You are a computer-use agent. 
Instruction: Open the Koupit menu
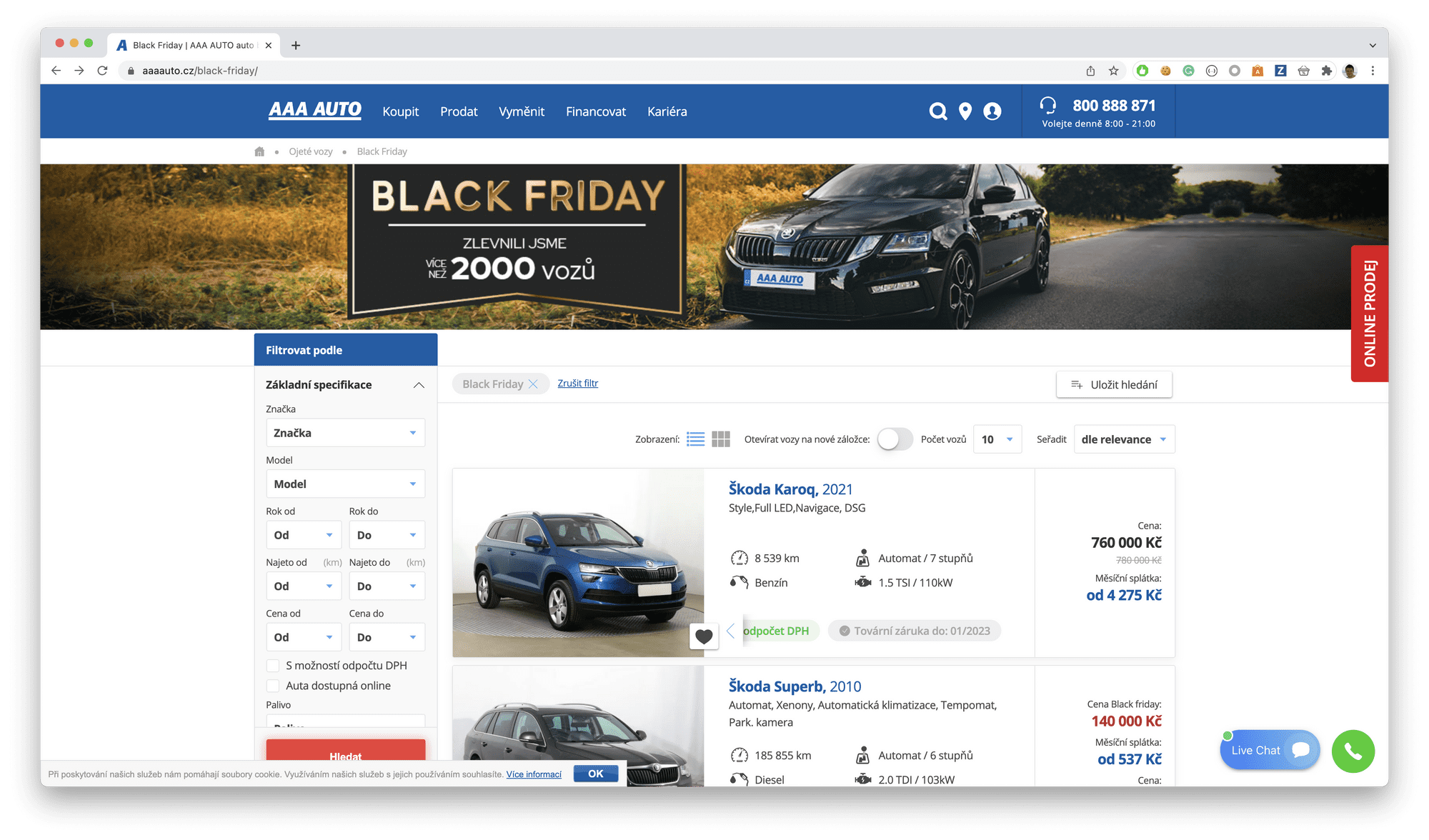point(400,111)
